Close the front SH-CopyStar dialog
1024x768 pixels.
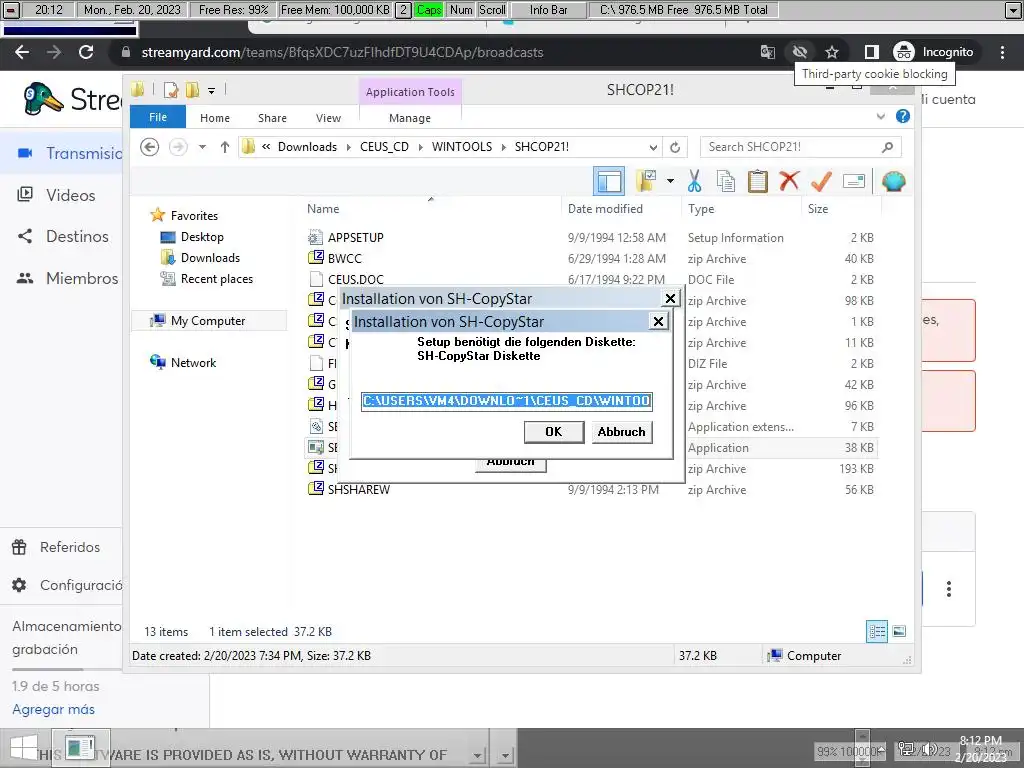(658, 321)
